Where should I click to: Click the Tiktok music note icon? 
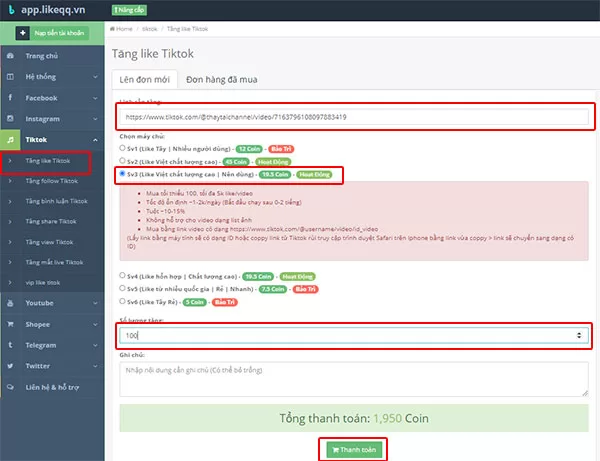tap(10, 140)
